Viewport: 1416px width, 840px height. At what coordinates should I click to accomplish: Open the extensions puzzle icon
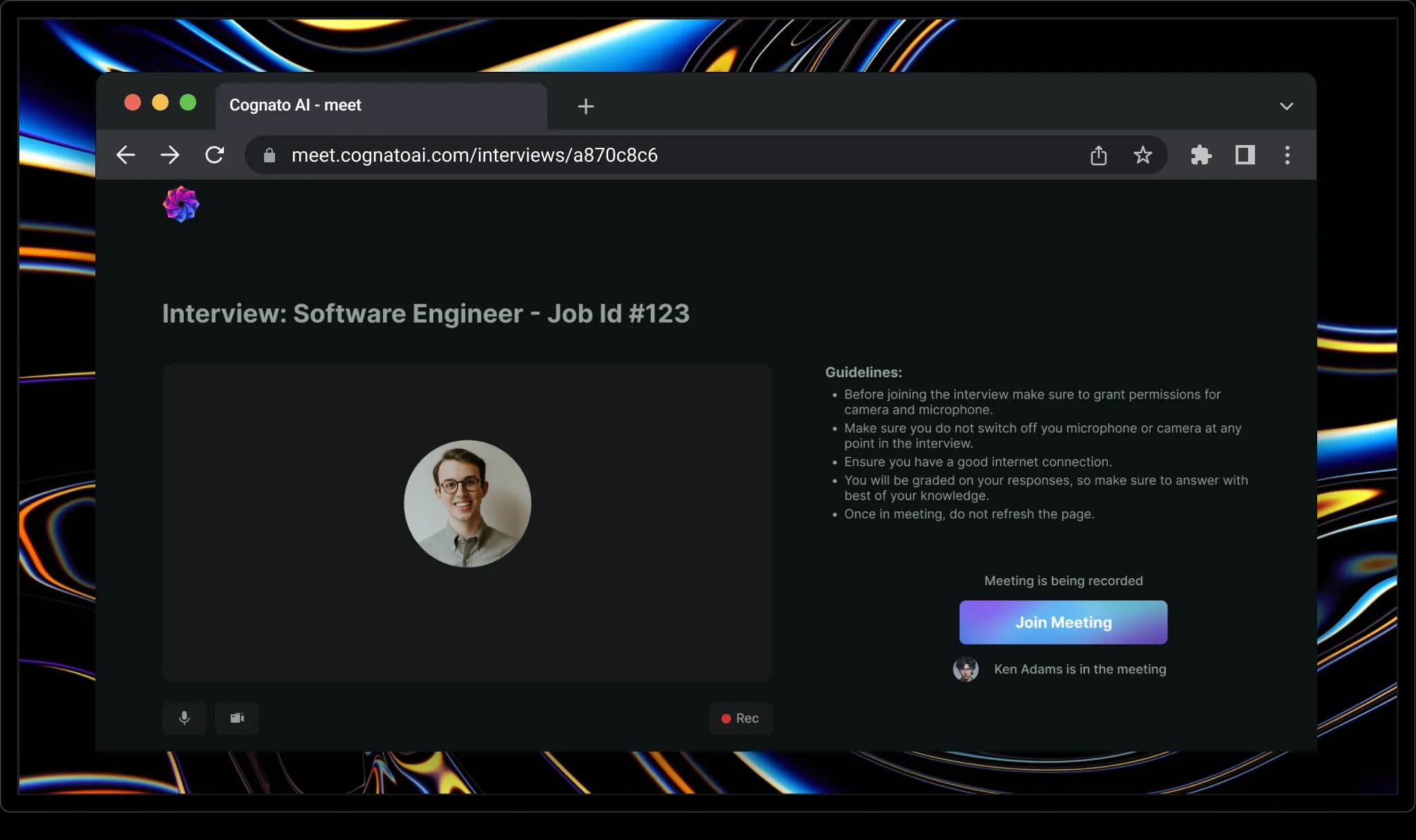1201,155
